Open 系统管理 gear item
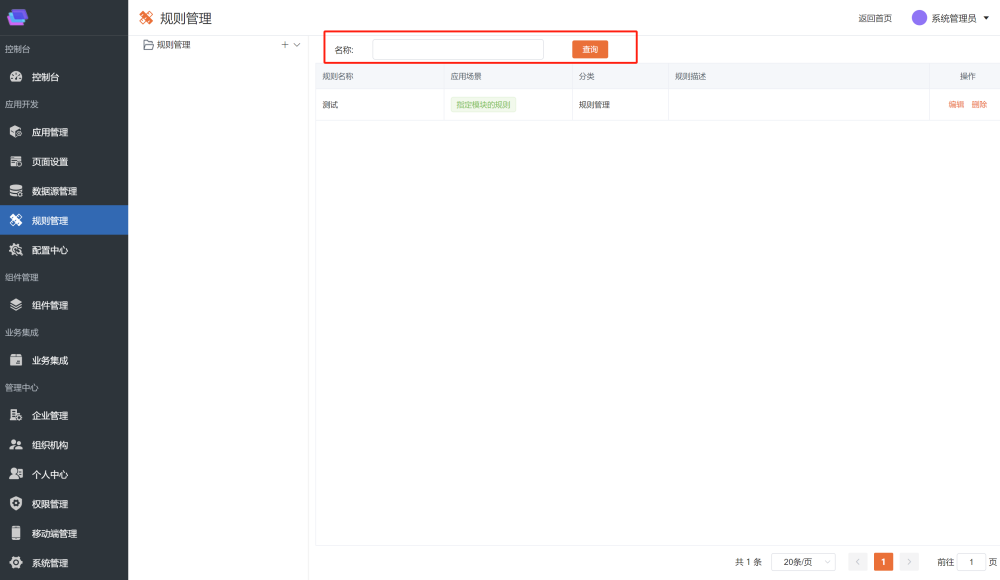This screenshot has height=580, width=1000. pyautogui.click(x=49, y=563)
